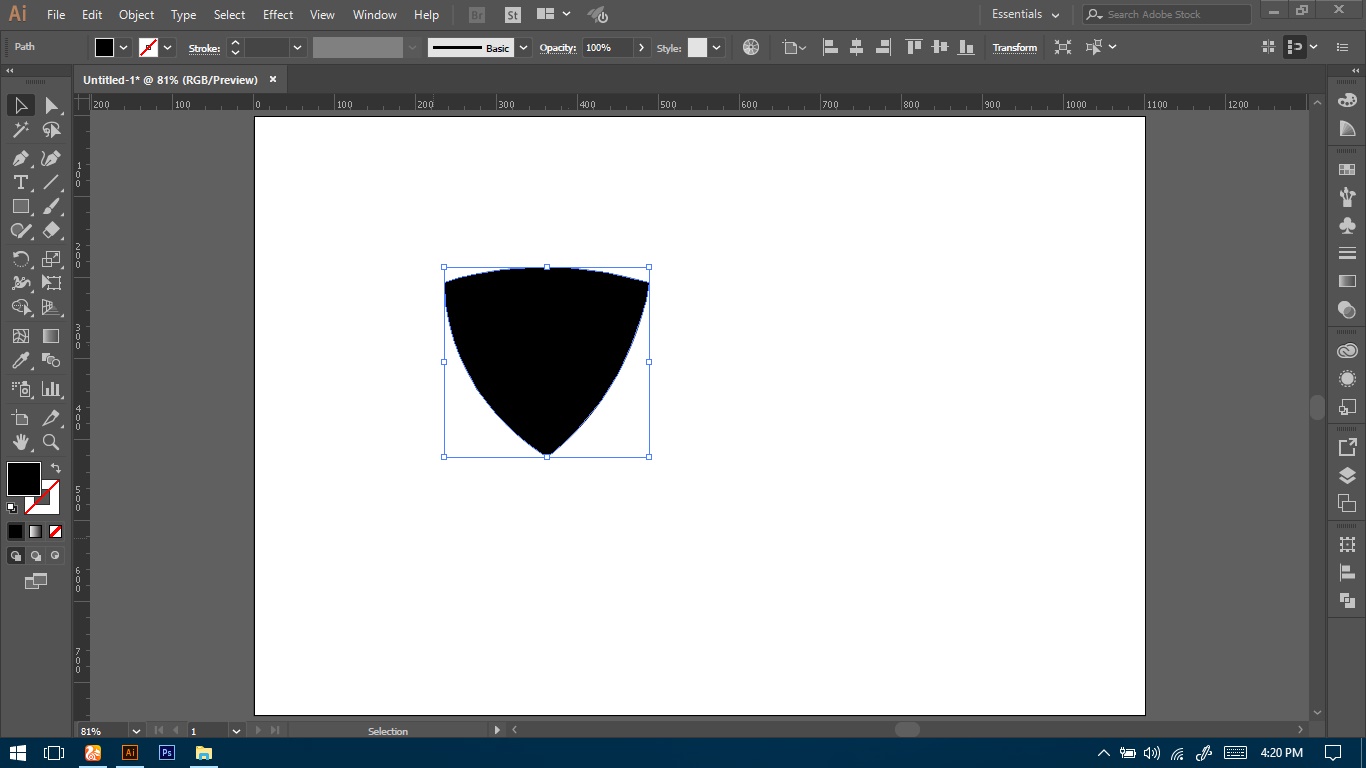
Task: Open graphic Style dropdown
Action: [x=716, y=47]
